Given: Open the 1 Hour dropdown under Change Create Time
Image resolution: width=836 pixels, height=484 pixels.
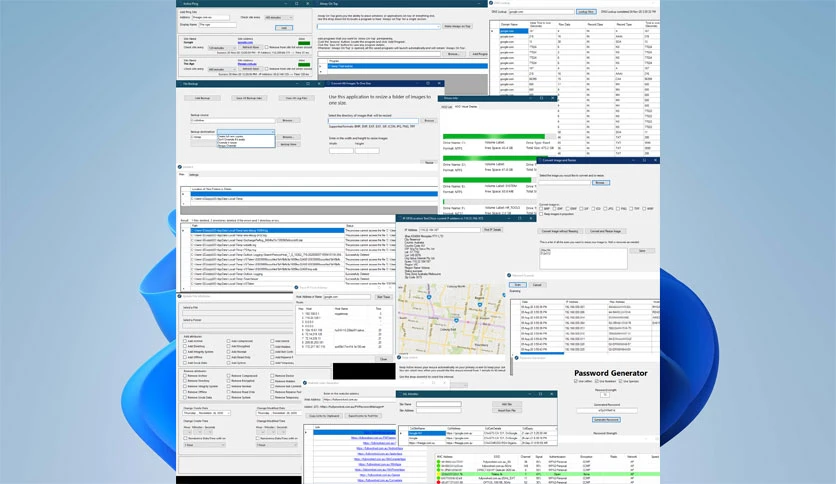Looking at the screenshot, I should coord(204,445).
